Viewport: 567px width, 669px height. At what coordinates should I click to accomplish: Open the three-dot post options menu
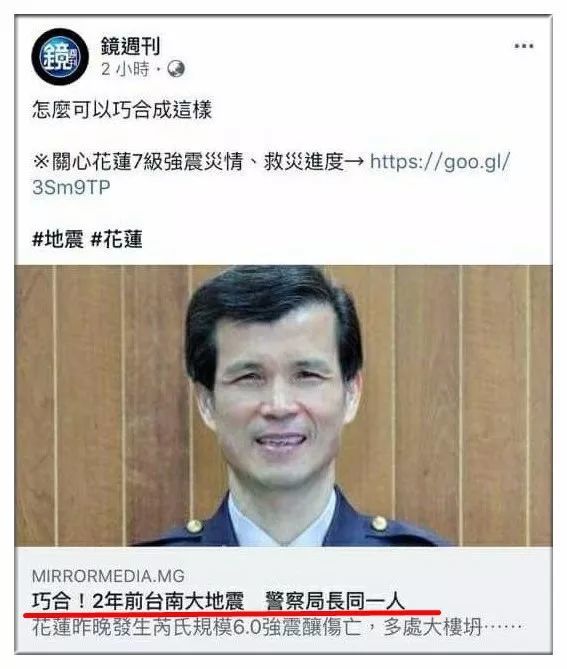(523, 46)
